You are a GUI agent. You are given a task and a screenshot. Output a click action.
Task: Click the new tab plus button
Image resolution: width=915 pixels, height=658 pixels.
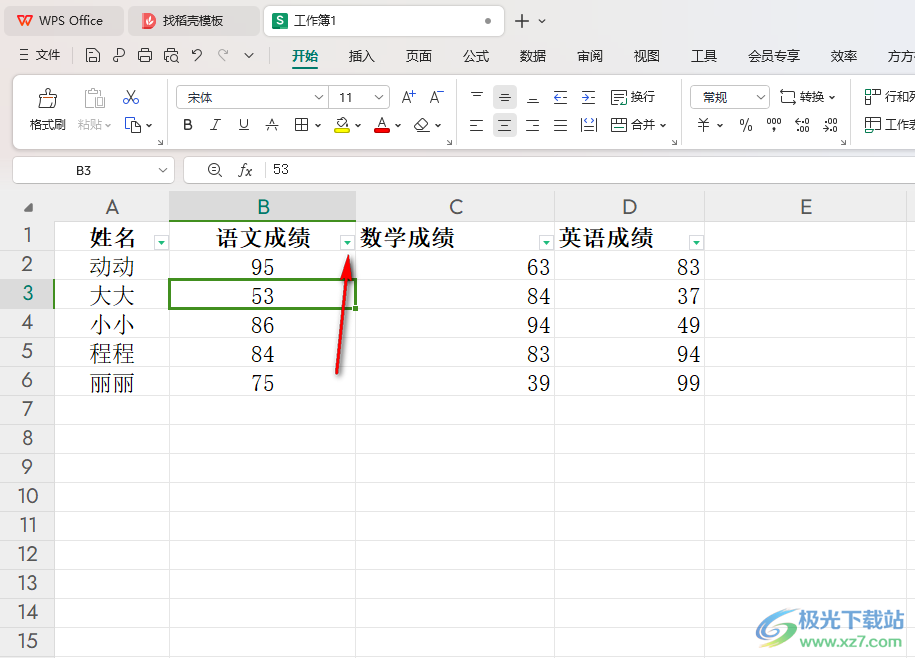click(522, 21)
